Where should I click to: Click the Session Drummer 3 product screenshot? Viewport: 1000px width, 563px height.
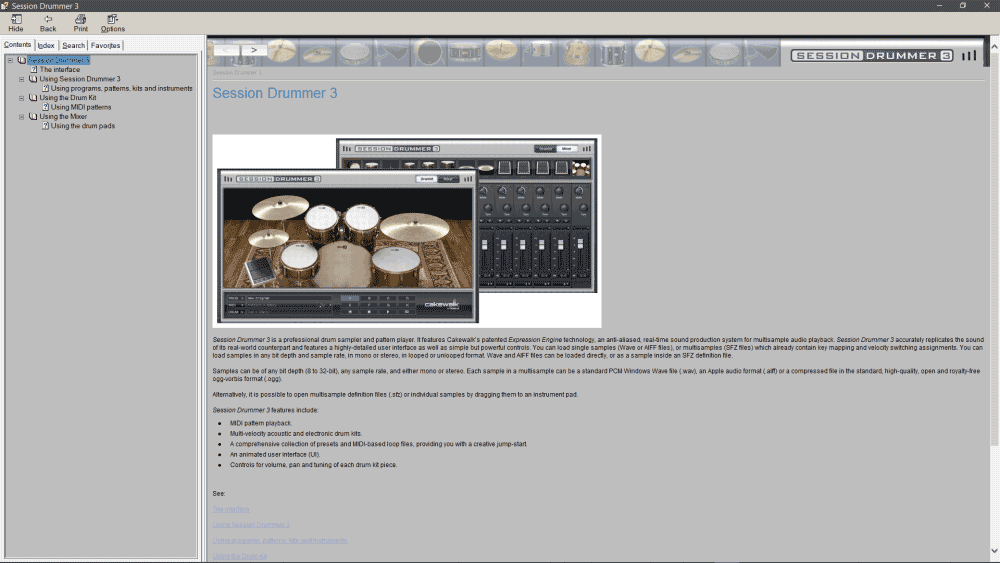click(407, 231)
